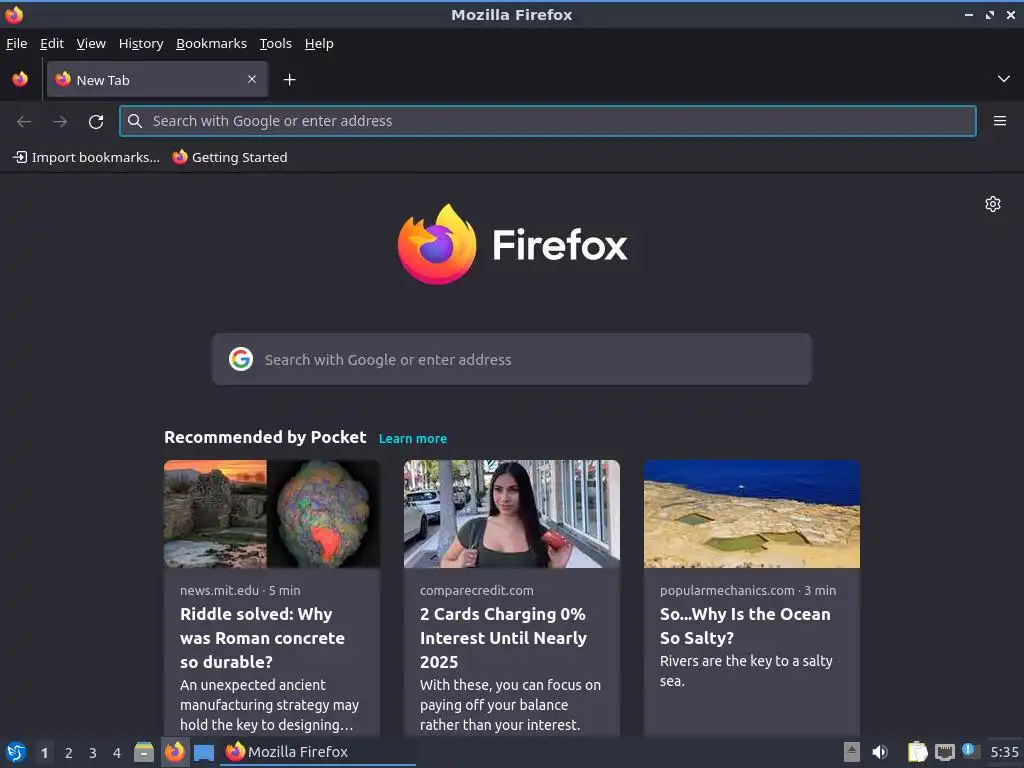Open the Roman concrete article thumbnail
Image resolution: width=1024 pixels, height=768 pixels.
click(272, 514)
